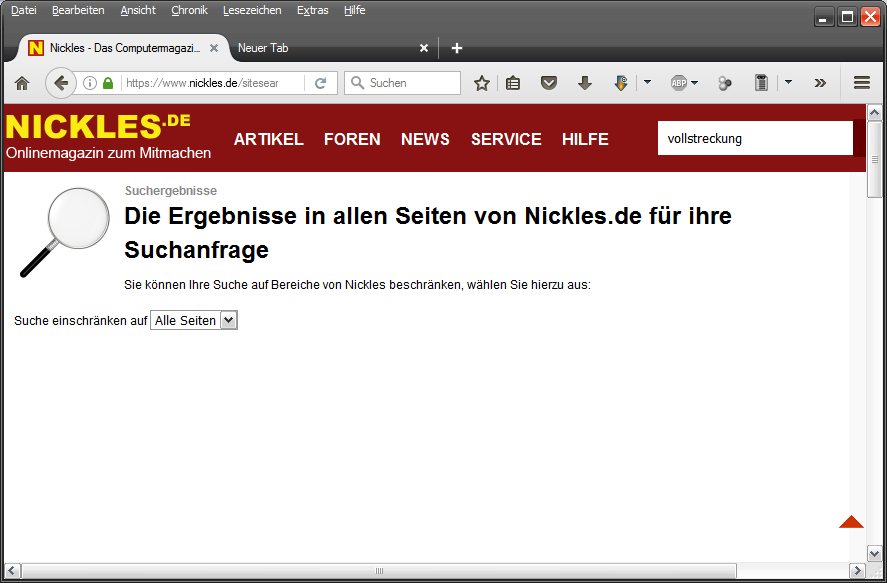Click the gray spheres extension icon
Image resolution: width=887 pixels, height=583 pixels.
click(725, 84)
